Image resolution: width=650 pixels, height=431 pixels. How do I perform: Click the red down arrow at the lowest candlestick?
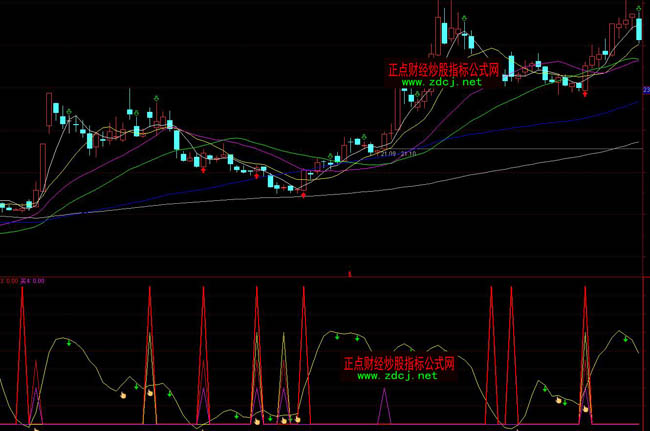click(303, 194)
